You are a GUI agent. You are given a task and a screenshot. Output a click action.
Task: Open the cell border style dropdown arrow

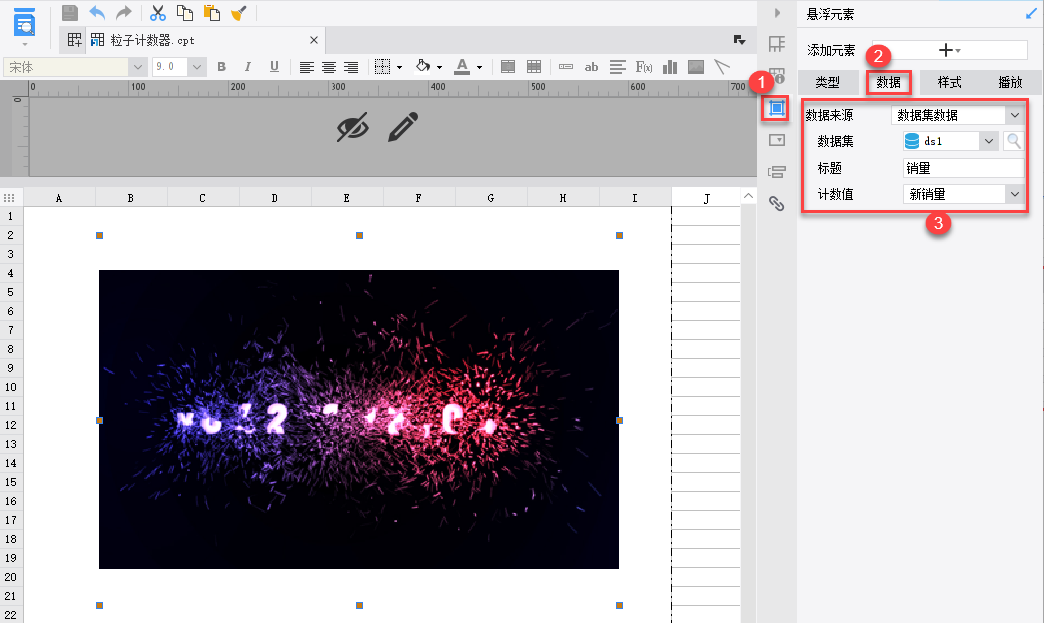coord(399,67)
